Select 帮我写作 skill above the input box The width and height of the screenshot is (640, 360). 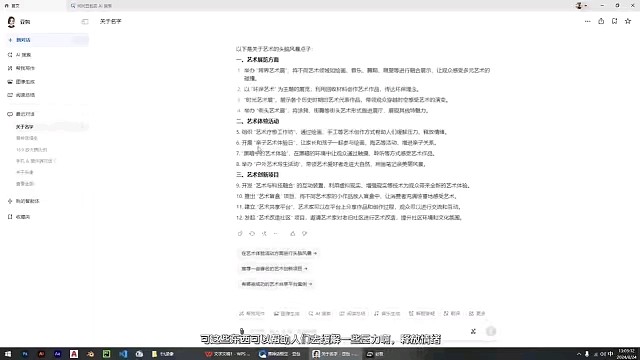[x=252, y=313]
